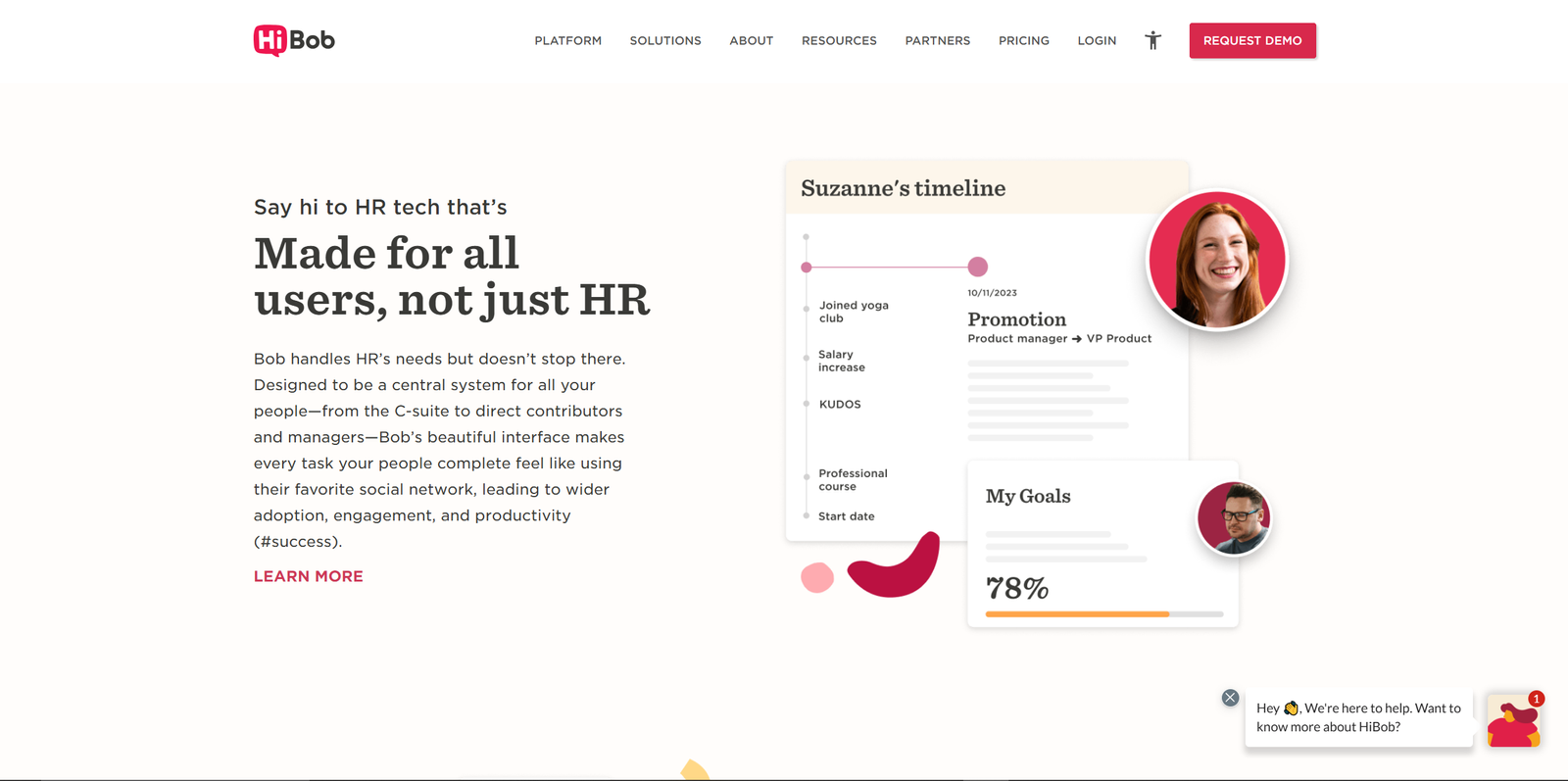Image resolution: width=1568 pixels, height=781 pixels.
Task: Go to the Pricing page
Action: pos(1024,40)
